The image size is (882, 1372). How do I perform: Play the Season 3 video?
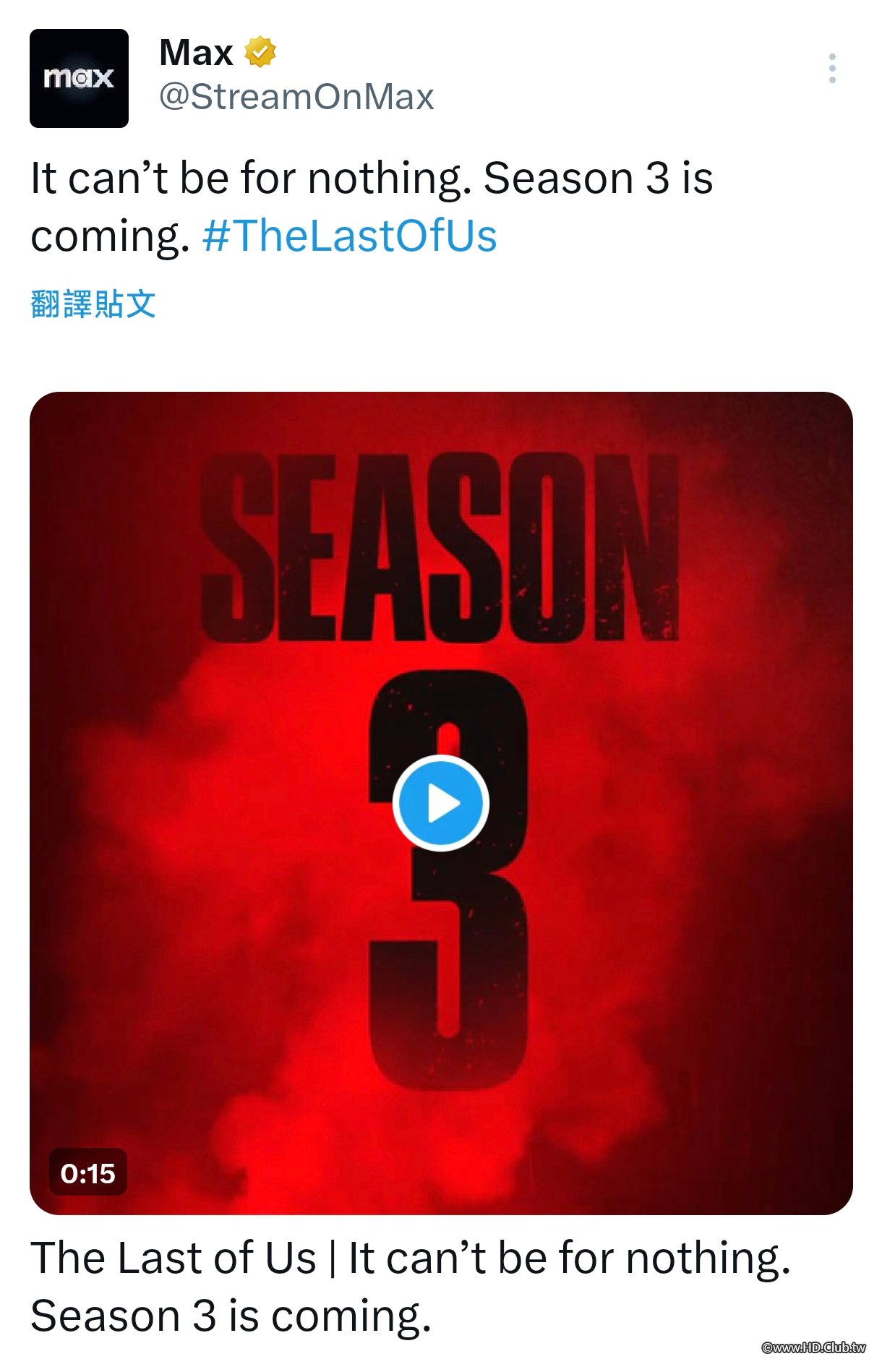tap(441, 803)
